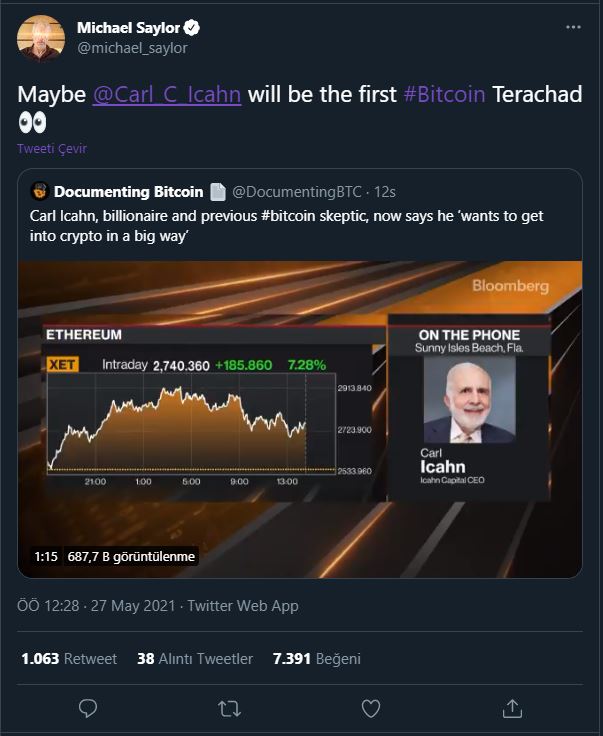View the 38 Alıntı Tweetler list
The width and height of the screenshot is (603, 736).
pyautogui.click(x=195, y=659)
